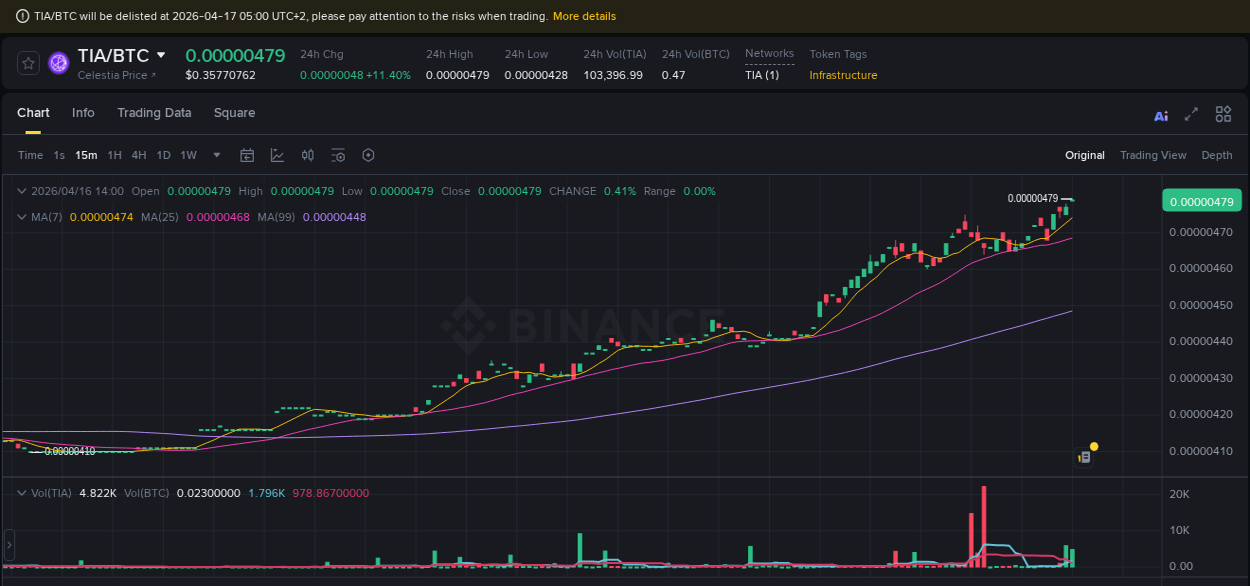This screenshot has height=586, width=1250.
Task: Switch to the Info tab
Action: point(83,113)
